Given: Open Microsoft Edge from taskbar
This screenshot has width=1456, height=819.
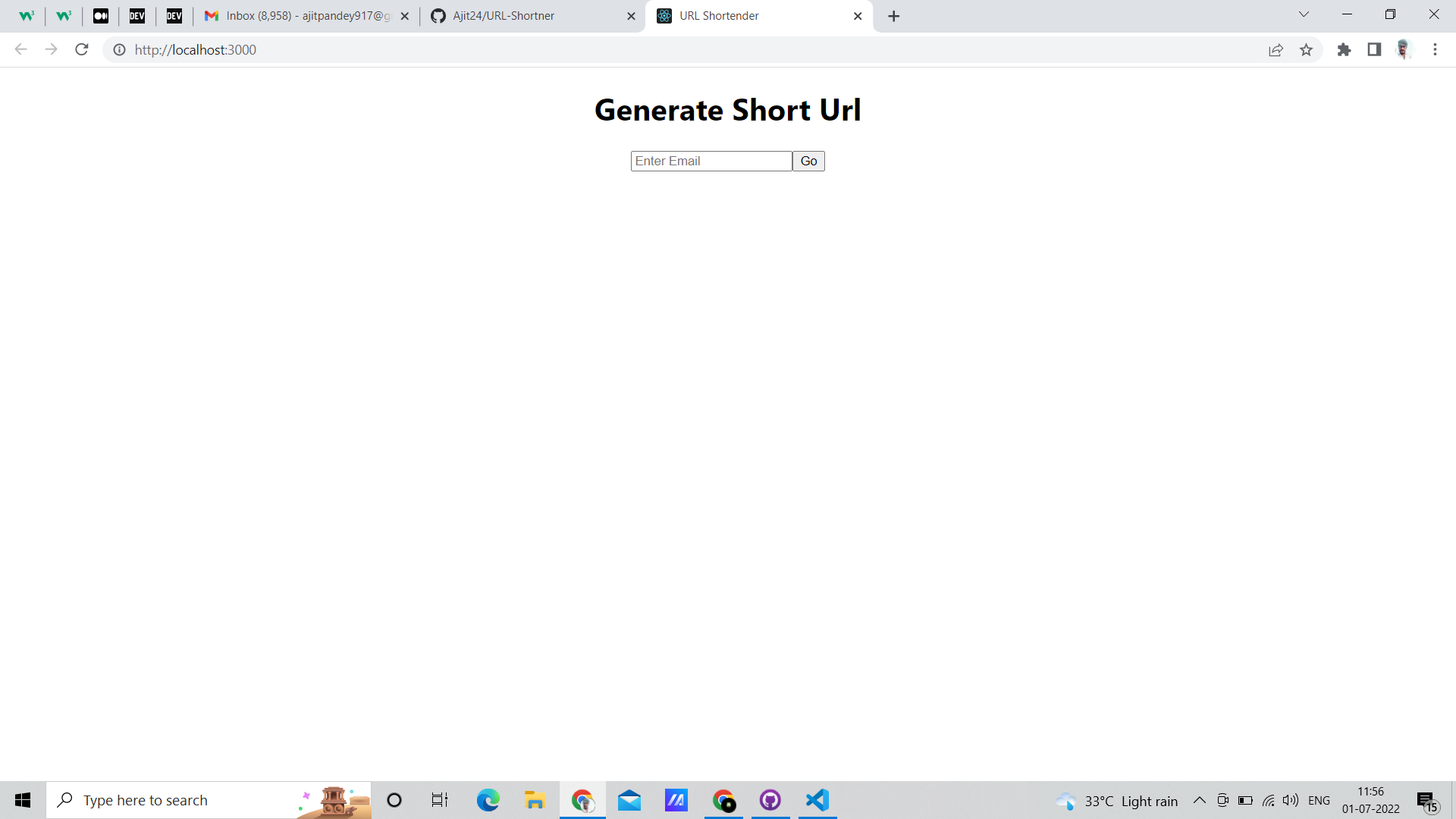Looking at the screenshot, I should [488, 800].
